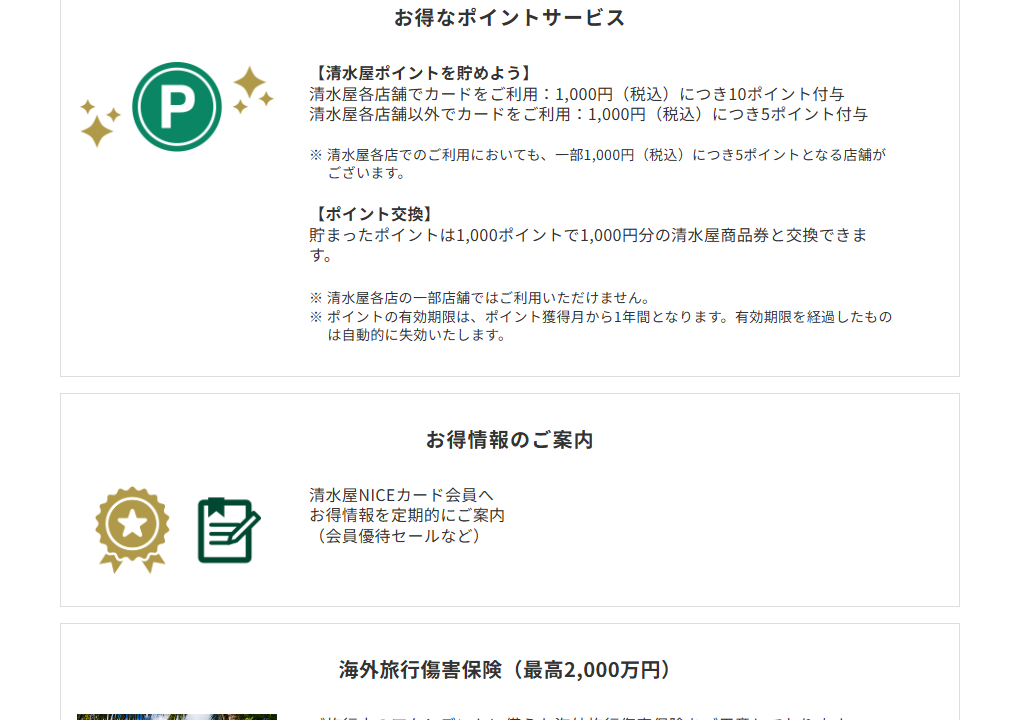Click the note about ポイントの有効期限
Image resolution: width=1020 pixels, height=720 pixels.
click(601, 326)
